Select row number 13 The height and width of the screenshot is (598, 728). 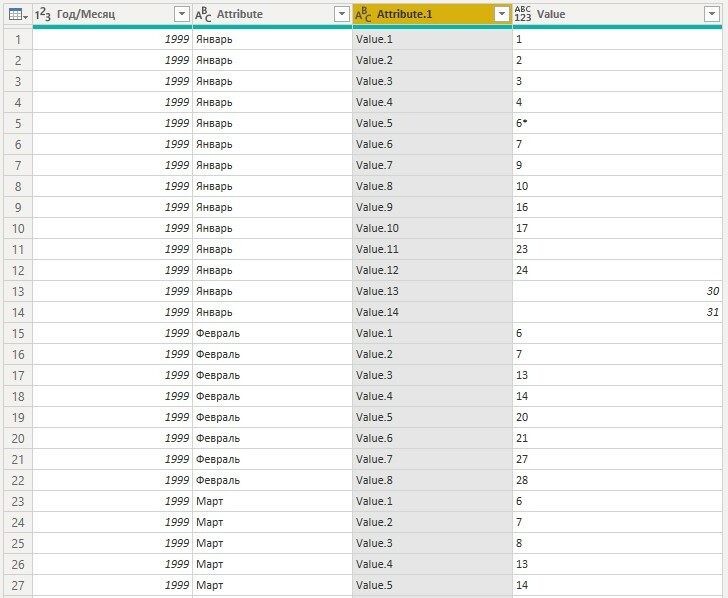tap(18, 292)
